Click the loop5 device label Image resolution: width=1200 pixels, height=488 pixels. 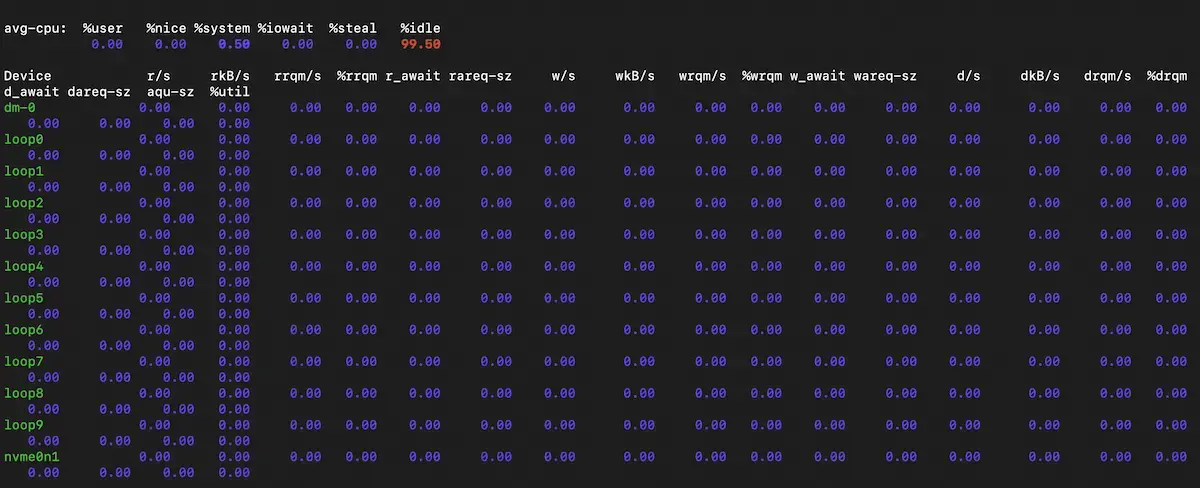coord(24,298)
